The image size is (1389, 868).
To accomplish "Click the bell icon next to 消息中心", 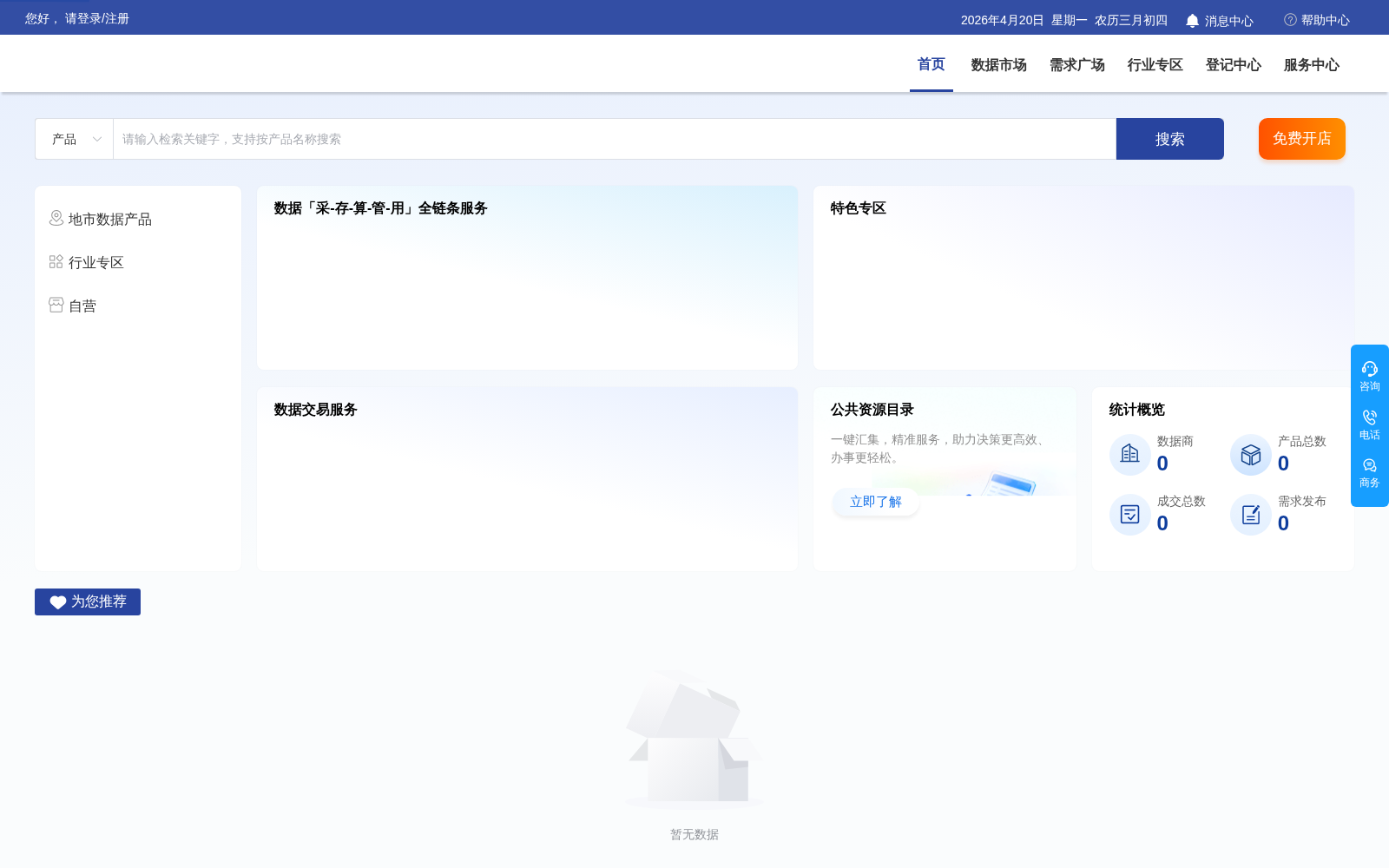I will click(x=1192, y=20).
